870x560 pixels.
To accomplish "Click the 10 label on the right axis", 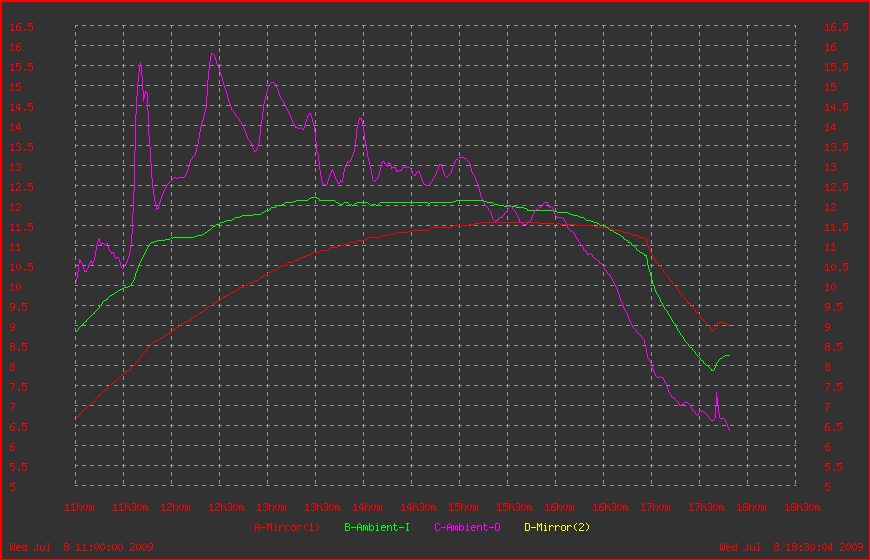I will tap(830, 287).
